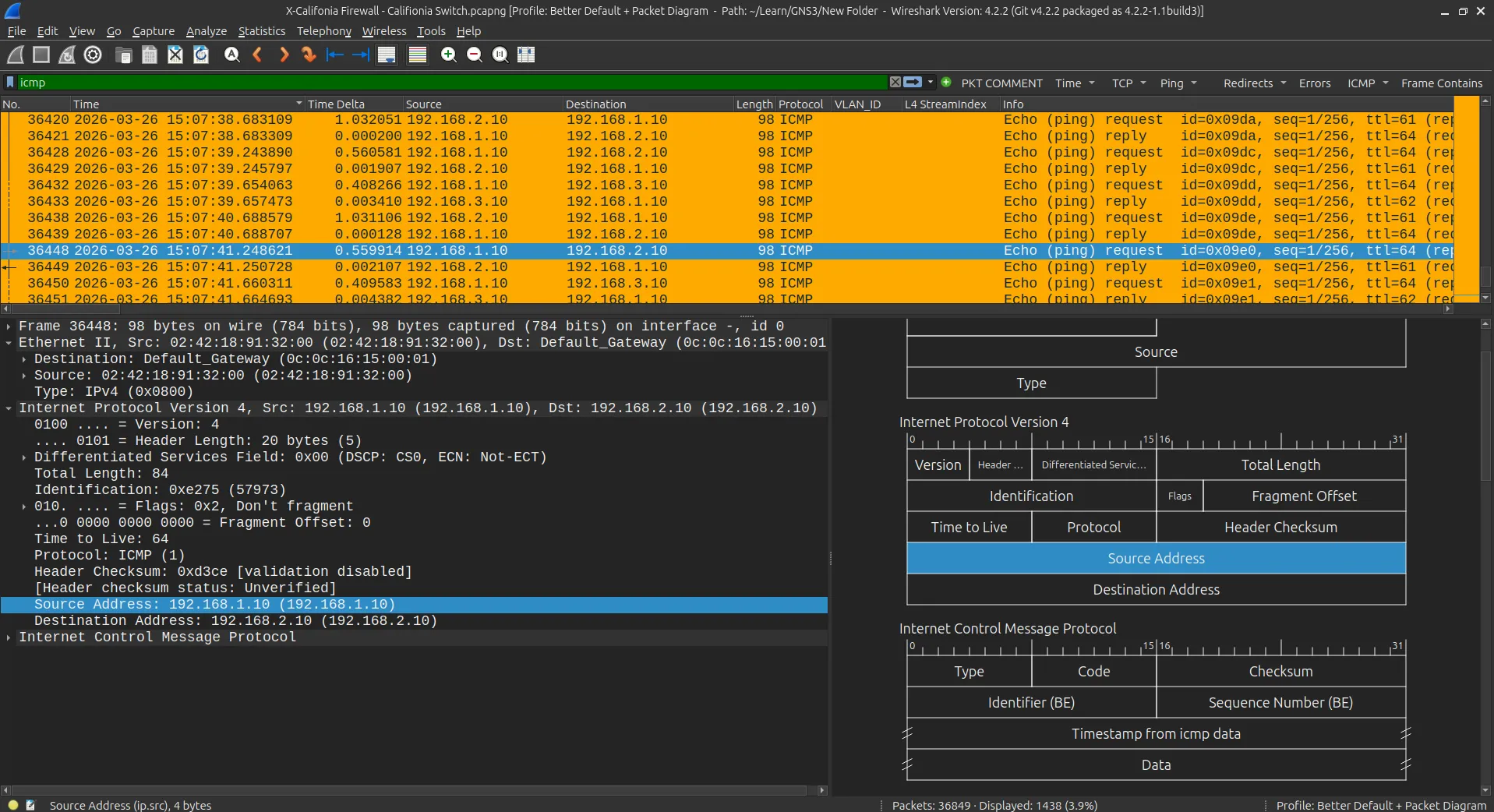This screenshot has width=1494, height=812.
Task: Collapse the Ethernet II tree node
Action: tap(9, 343)
